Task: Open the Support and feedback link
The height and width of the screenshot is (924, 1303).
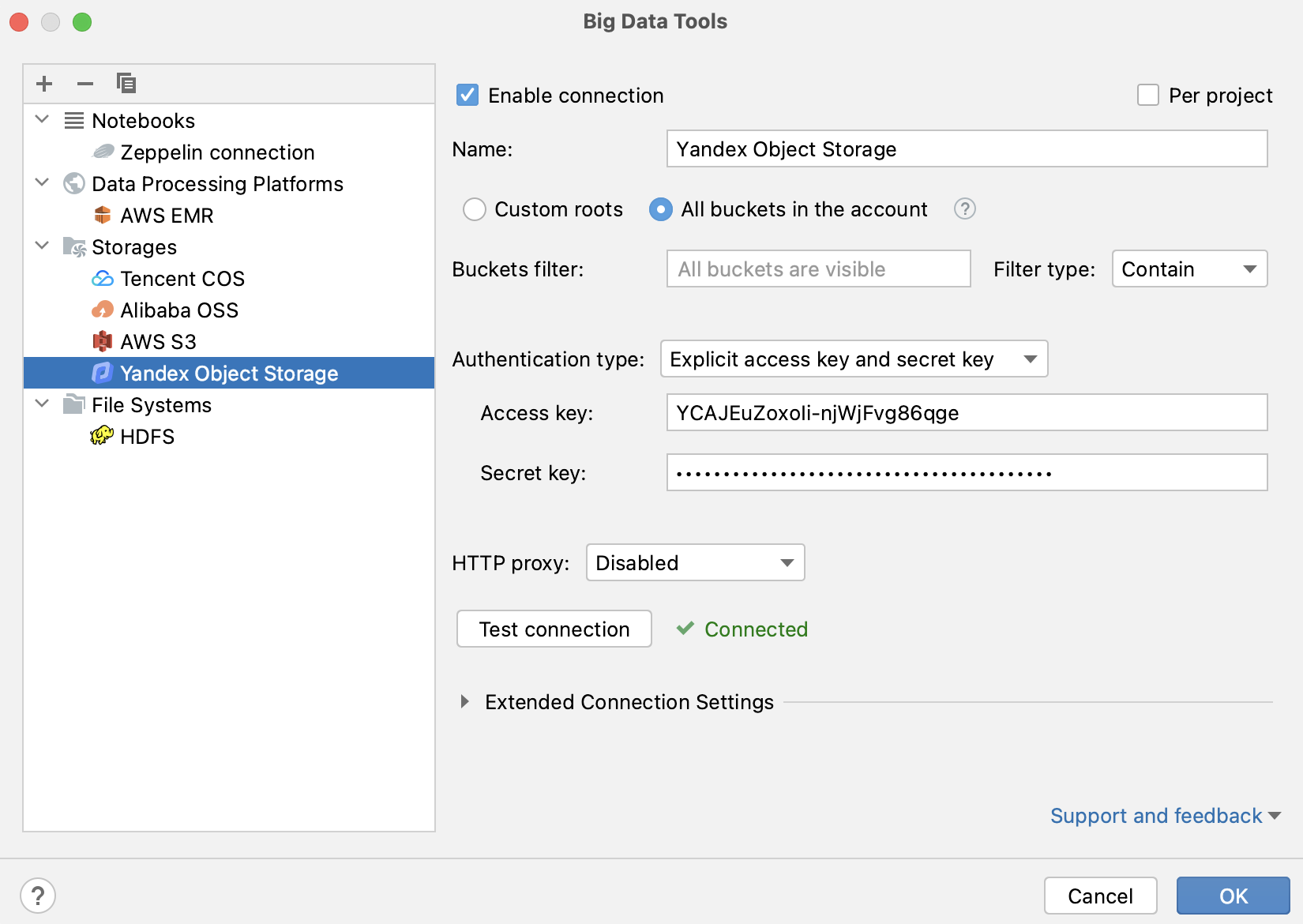Action: click(x=1154, y=815)
